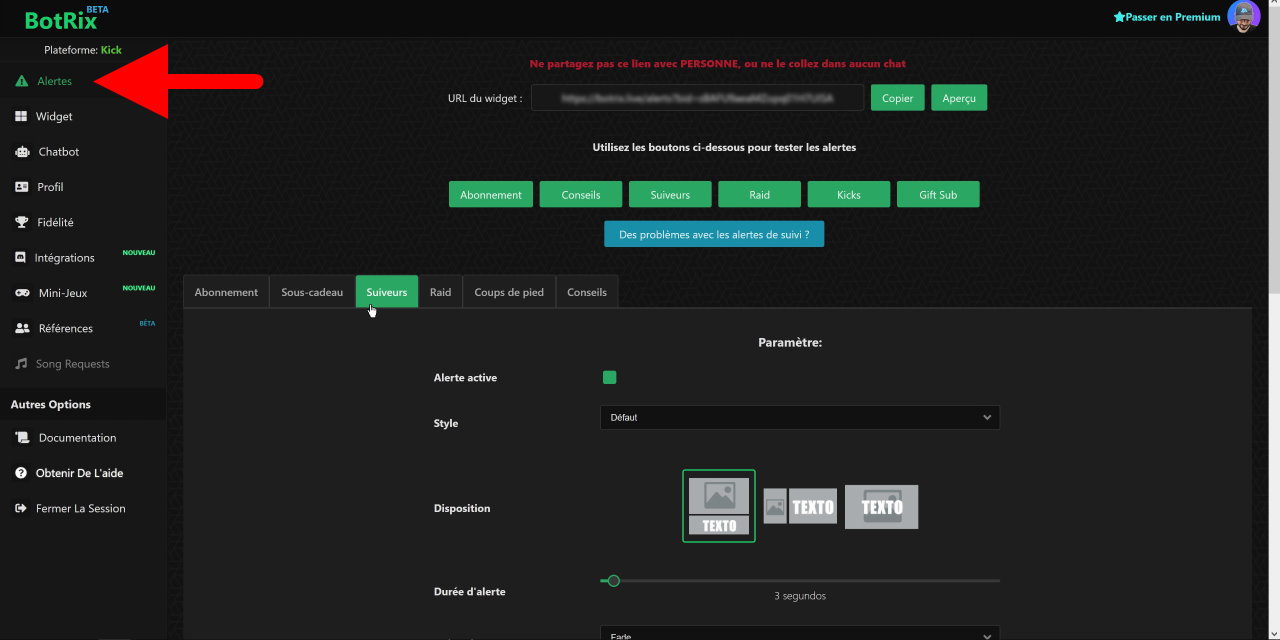Click the Song Requests music note icon
This screenshot has width=1280, height=640.
click(x=21, y=364)
